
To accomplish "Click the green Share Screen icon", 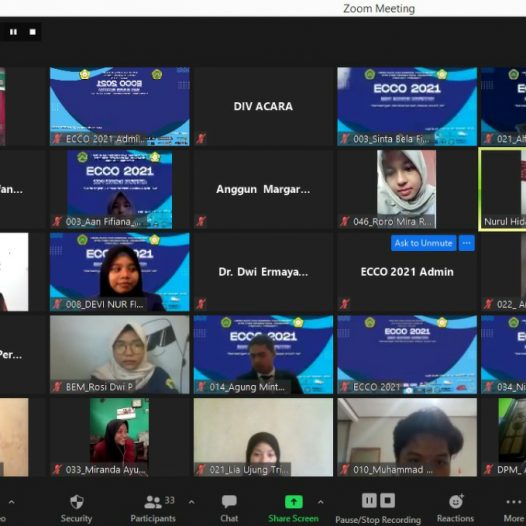I will coord(294,502).
